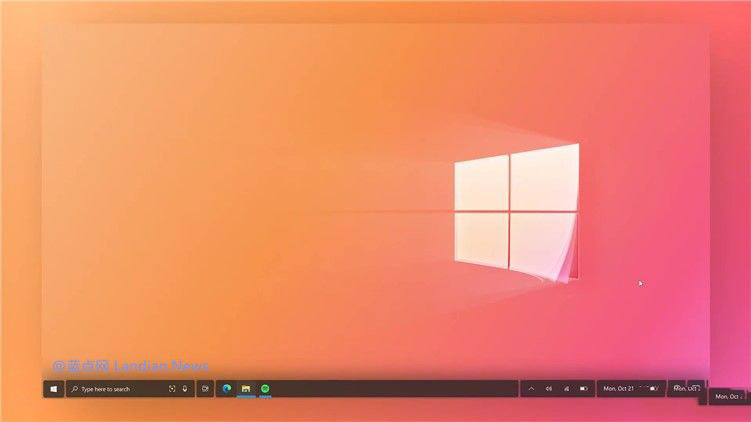This screenshot has height=422, width=751.
Task: Start a visual search with the camera-frame icon
Action: point(172,389)
